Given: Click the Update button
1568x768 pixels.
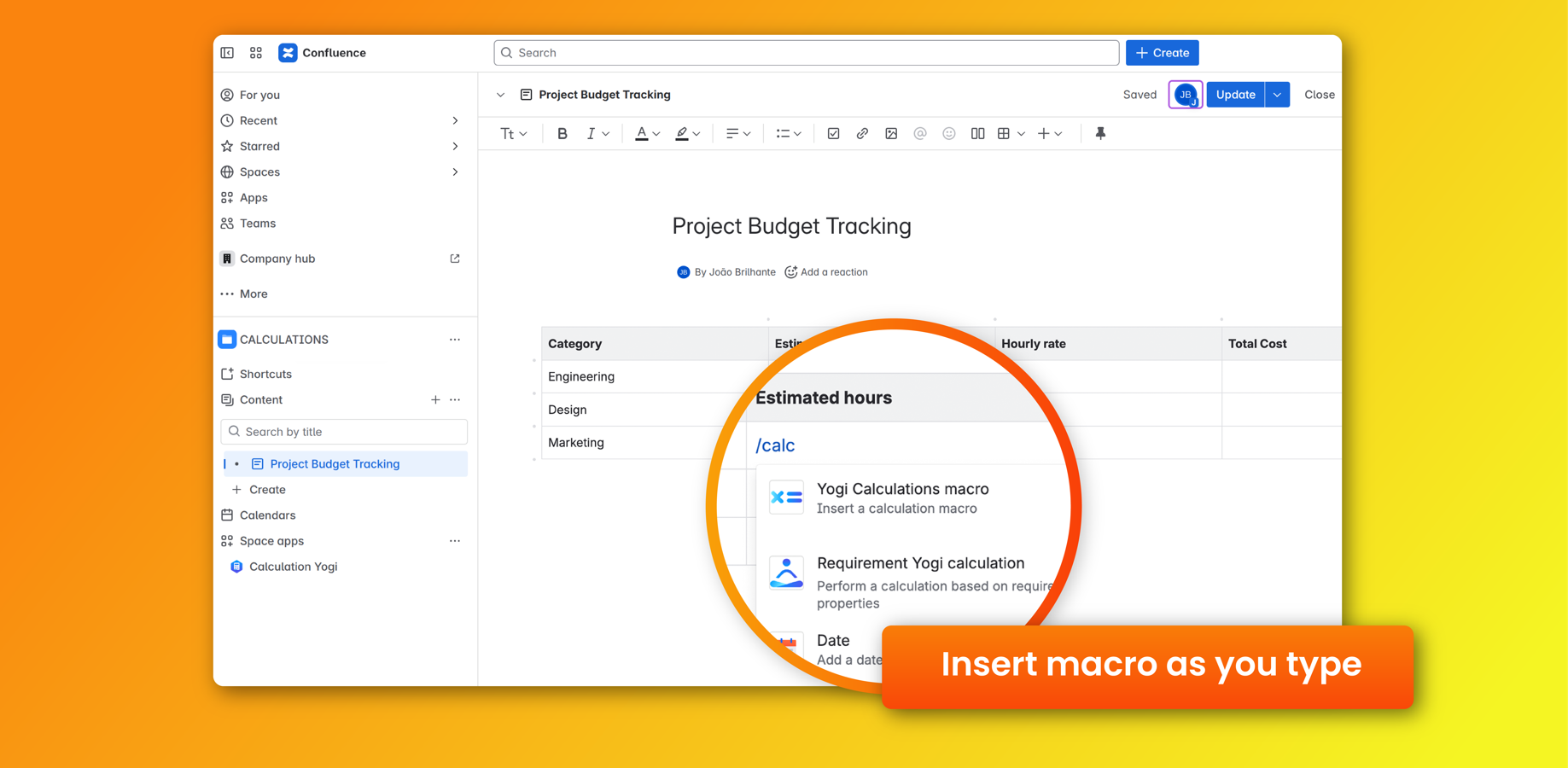Looking at the screenshot, I should 1235,95.
